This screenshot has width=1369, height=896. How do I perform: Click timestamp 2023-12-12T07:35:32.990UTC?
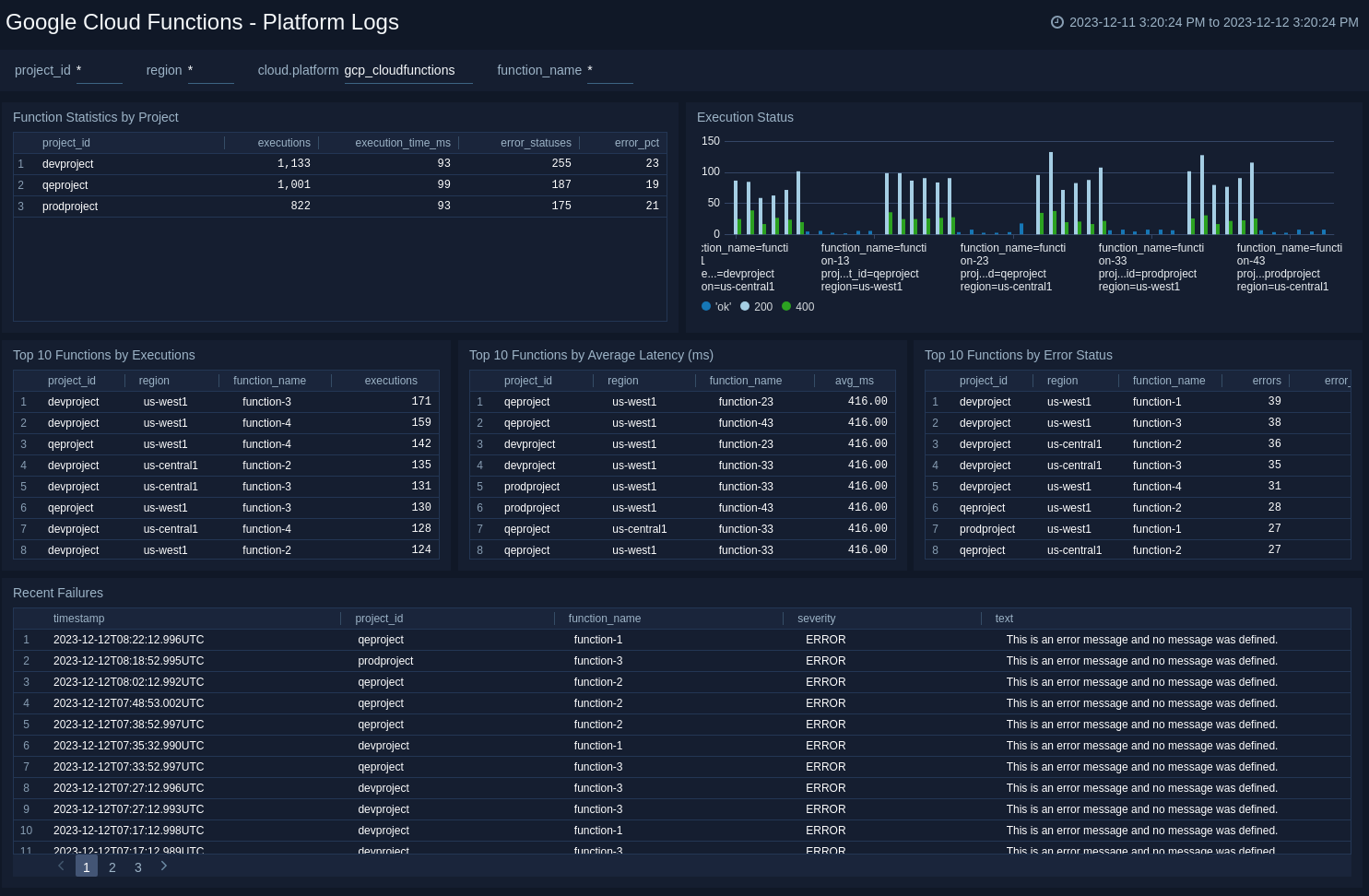coord(129,746)
